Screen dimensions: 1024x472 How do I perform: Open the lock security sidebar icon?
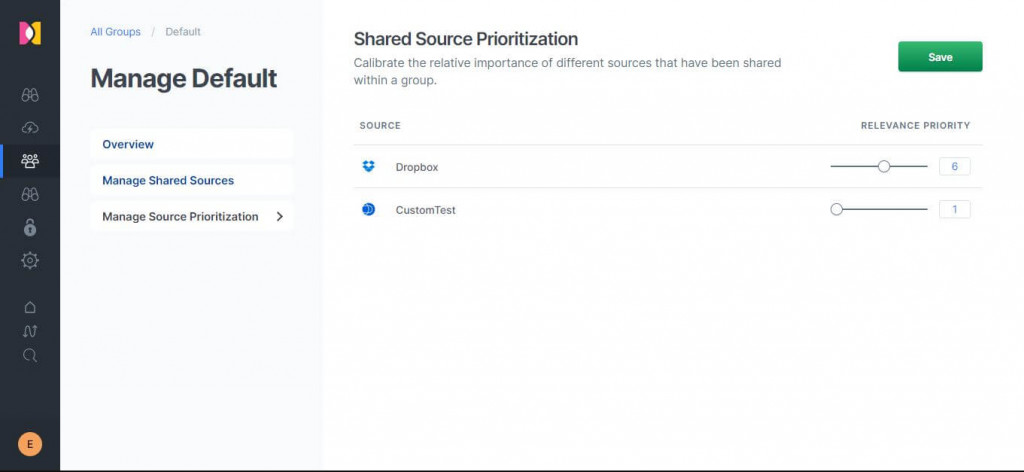pyautogui.click(x=30, y=227)
